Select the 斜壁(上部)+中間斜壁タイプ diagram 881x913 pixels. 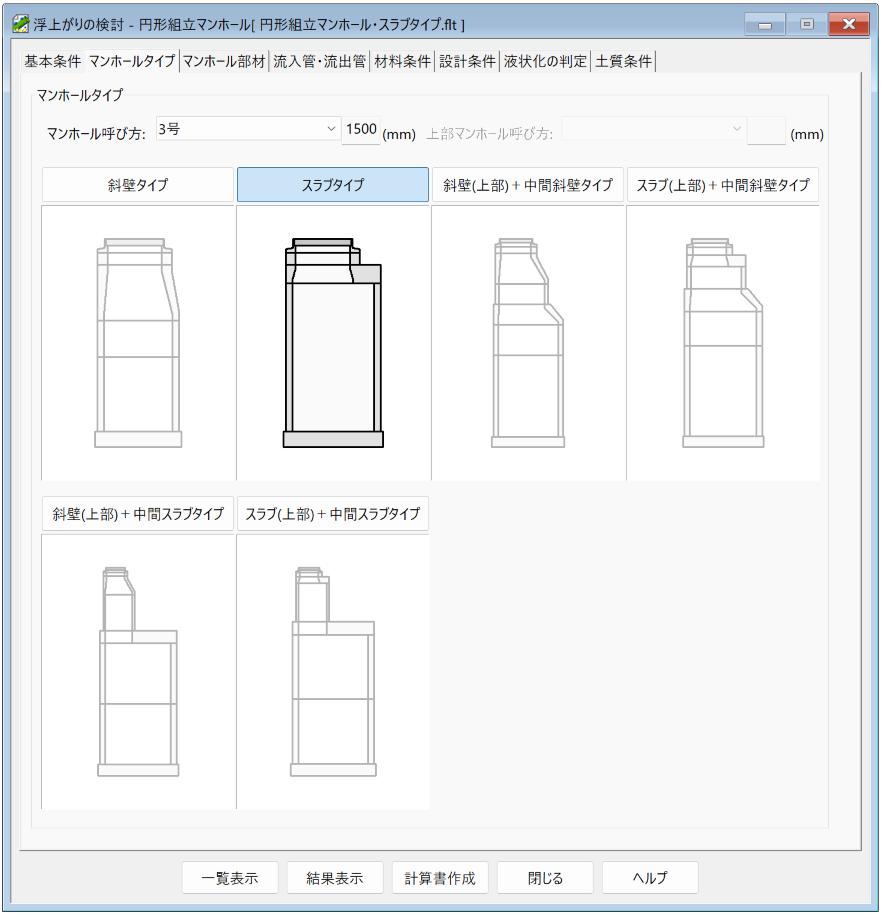[x=528, y=343]
